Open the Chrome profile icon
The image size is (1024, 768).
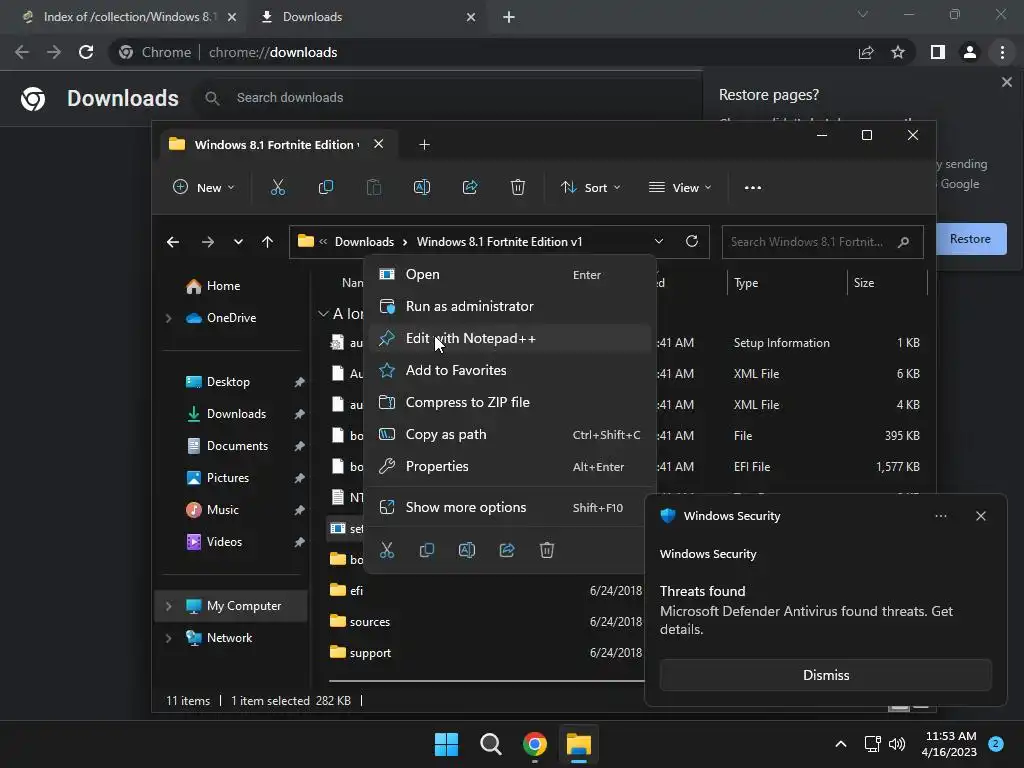[970, 52]
